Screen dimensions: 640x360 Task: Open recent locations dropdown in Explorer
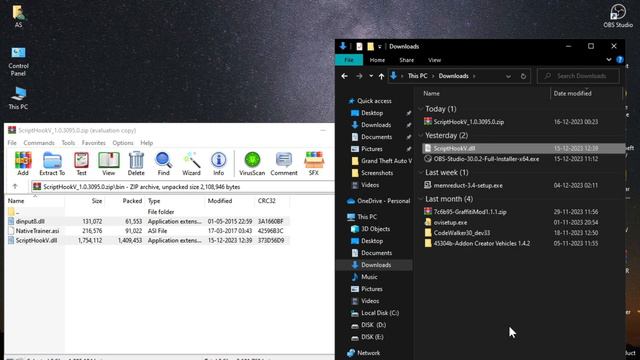click(x=371, y=76)
